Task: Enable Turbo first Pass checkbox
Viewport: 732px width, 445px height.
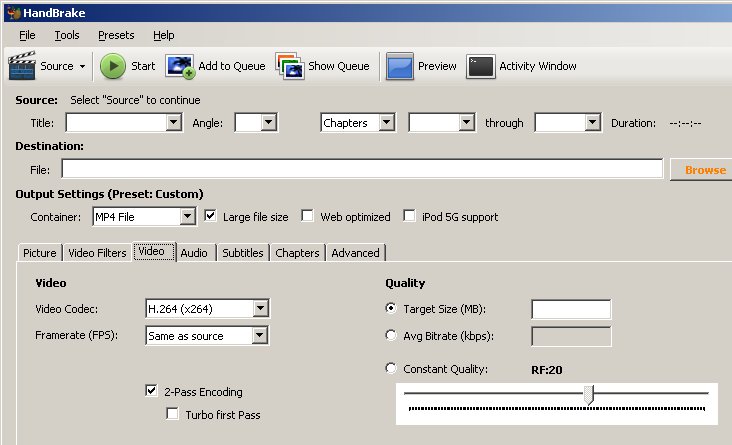Action: [x=172, y=414]
